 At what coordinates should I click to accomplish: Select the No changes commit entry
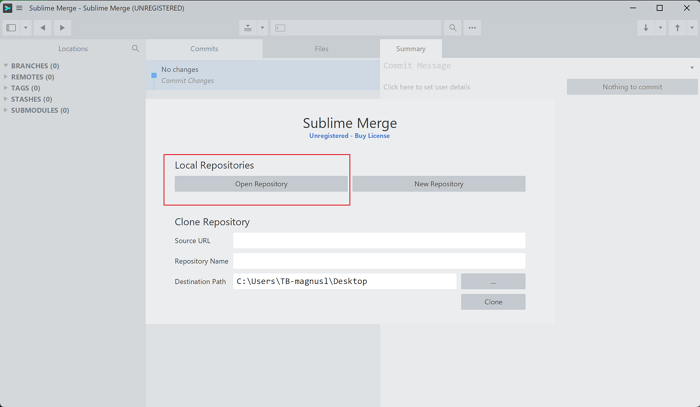pyautogui.click(x=263, y=75)
